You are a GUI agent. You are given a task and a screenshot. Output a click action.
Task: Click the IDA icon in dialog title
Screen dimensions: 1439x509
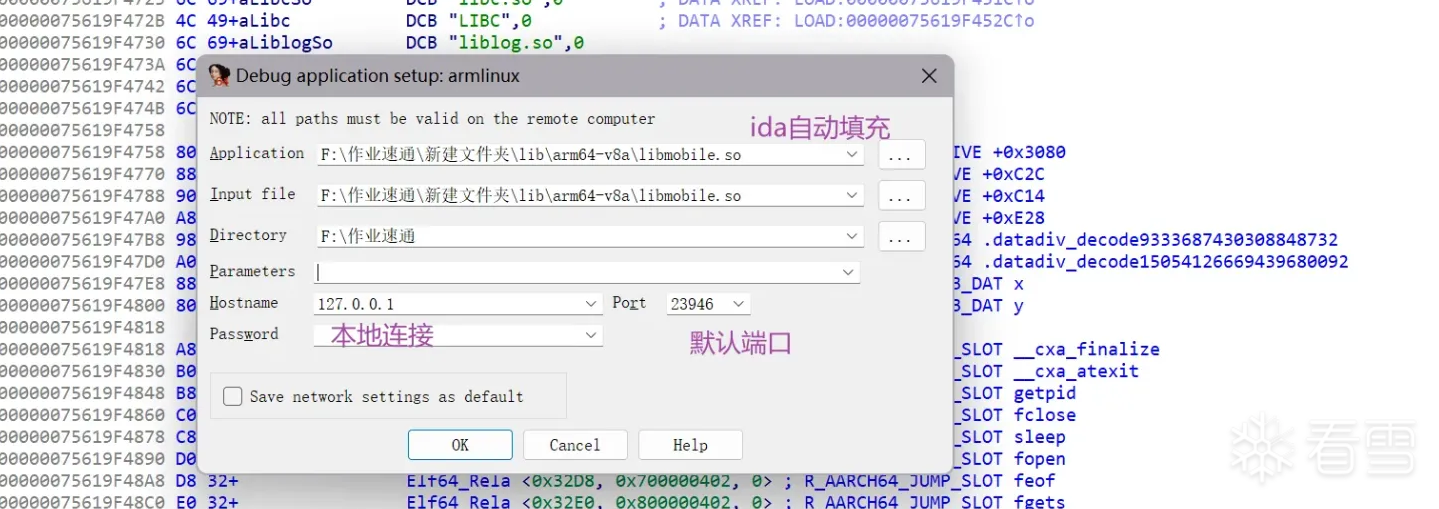[x=220, y=76]
